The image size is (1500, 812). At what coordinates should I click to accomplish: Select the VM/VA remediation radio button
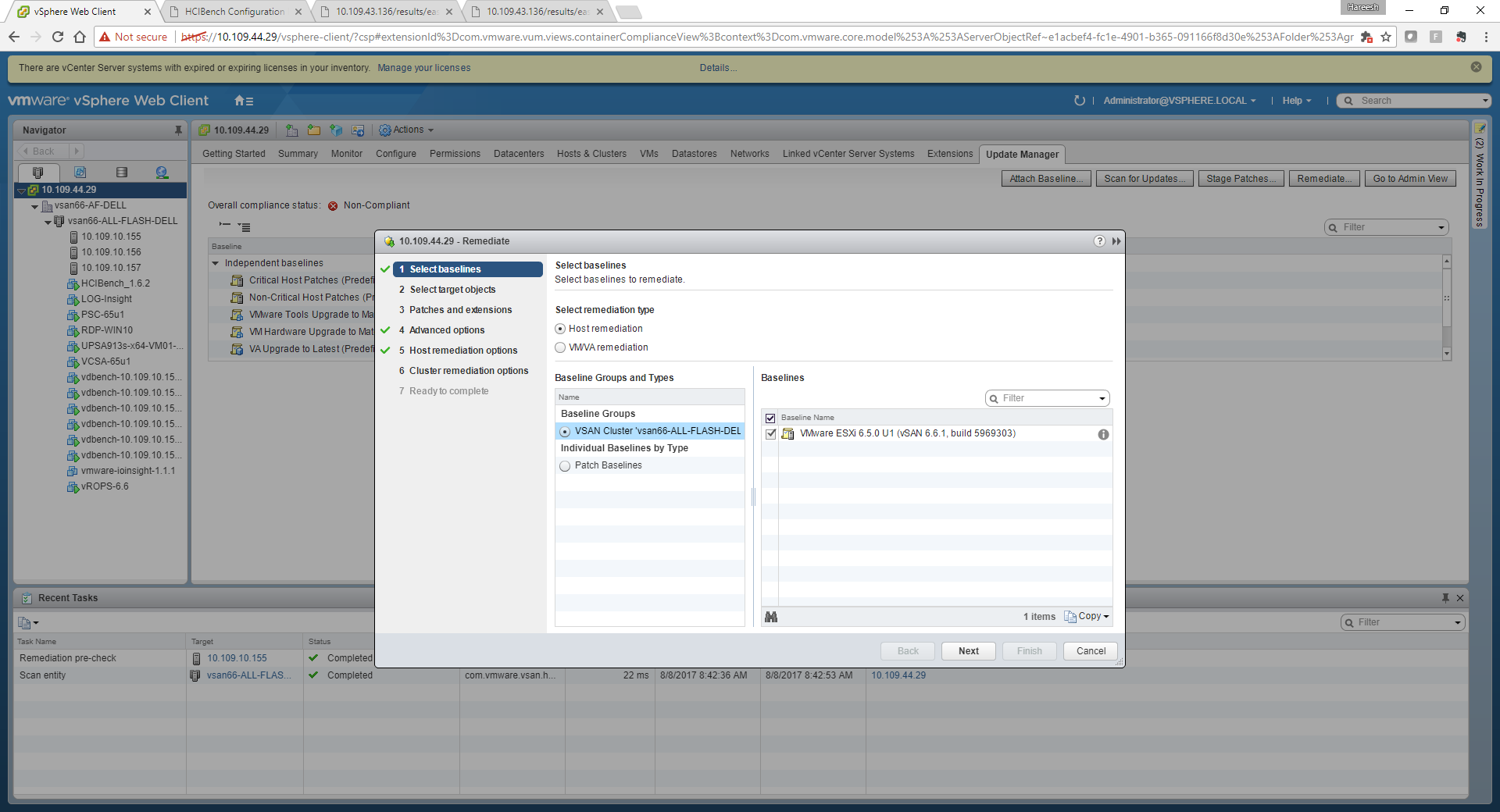560,347
